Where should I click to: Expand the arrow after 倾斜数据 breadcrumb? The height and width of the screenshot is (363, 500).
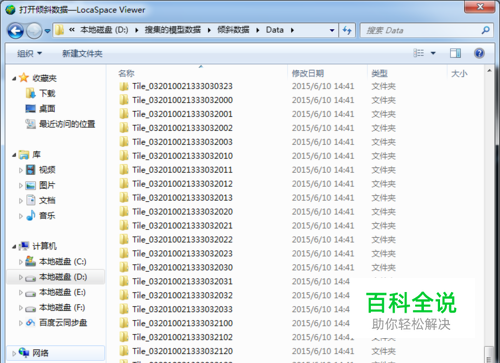[258, 30]
